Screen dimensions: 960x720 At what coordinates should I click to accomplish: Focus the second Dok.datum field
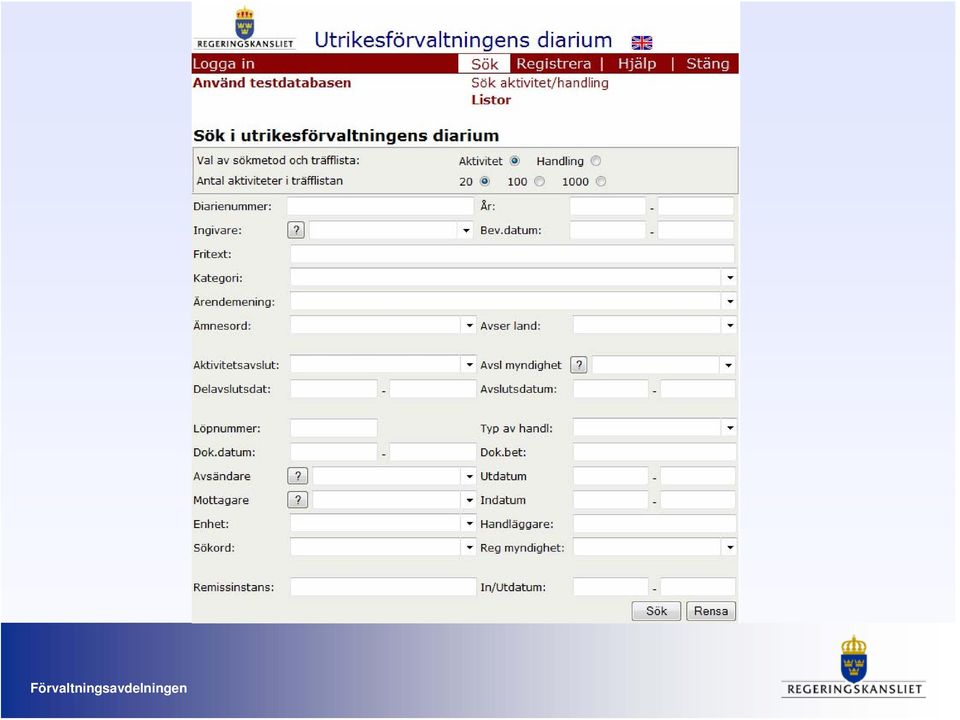[433, 452]
